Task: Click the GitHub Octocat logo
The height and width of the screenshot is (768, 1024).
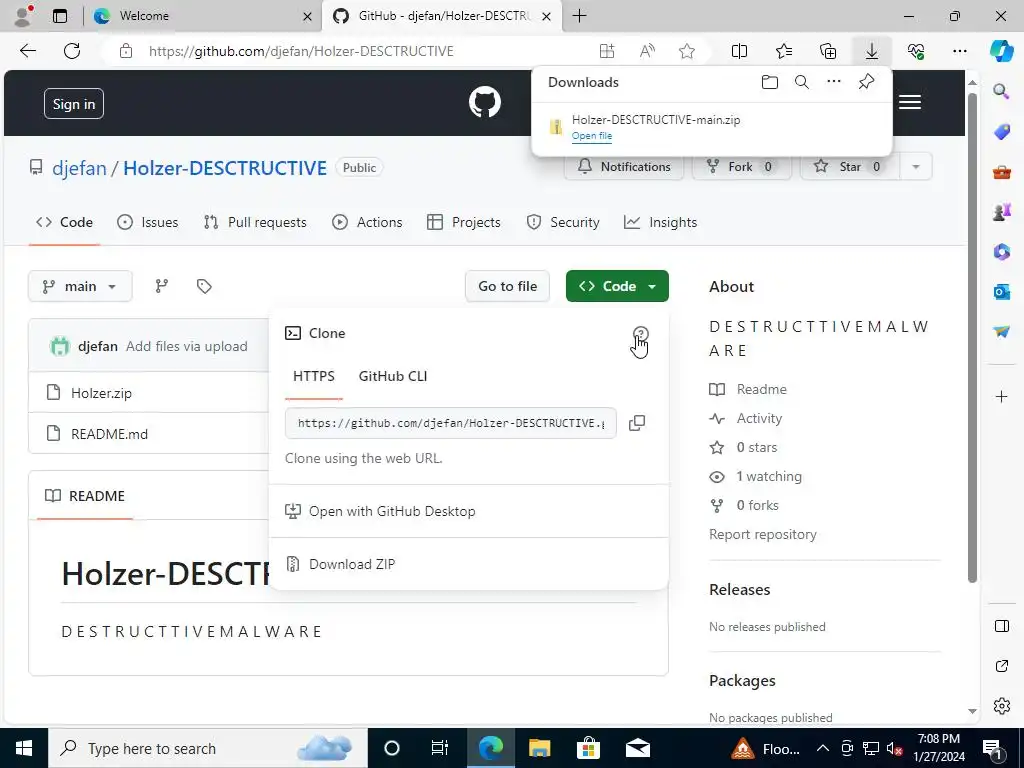Action: coord(485,103)
